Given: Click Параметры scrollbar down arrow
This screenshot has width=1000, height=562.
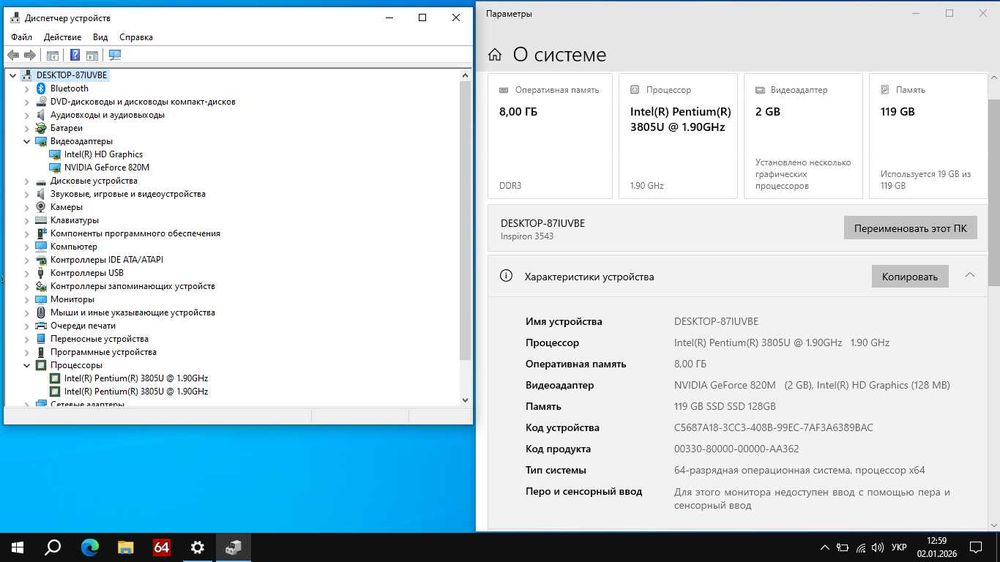Looking at the screenshot, I should pos(994,525).
